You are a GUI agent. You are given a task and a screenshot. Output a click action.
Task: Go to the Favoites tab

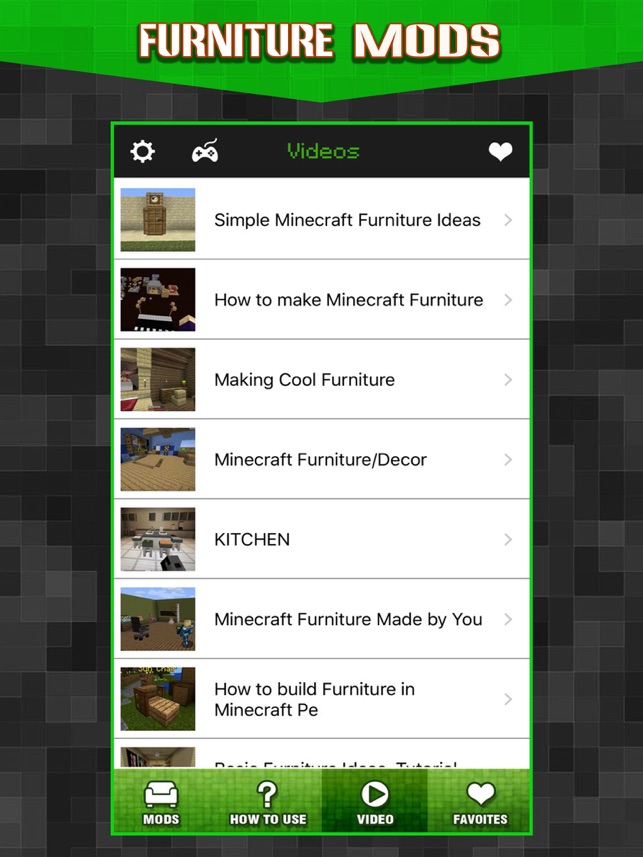pyautogui.click(x=480, y=802)
